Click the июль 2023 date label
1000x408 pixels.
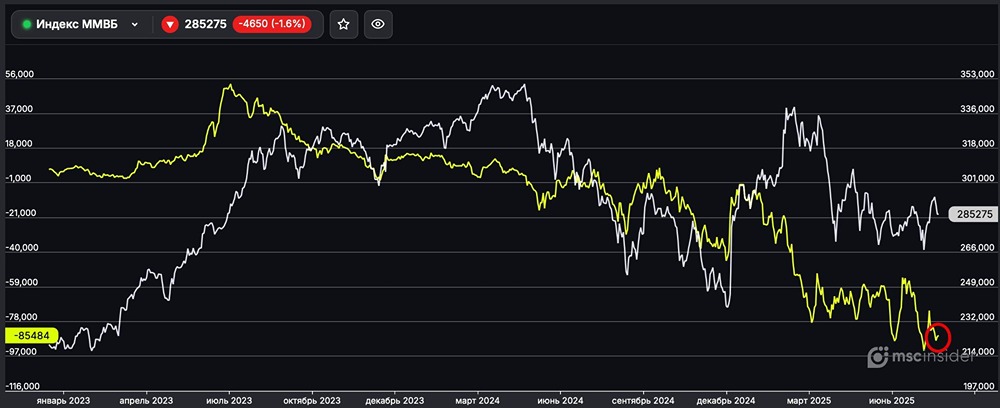[230, 400]
